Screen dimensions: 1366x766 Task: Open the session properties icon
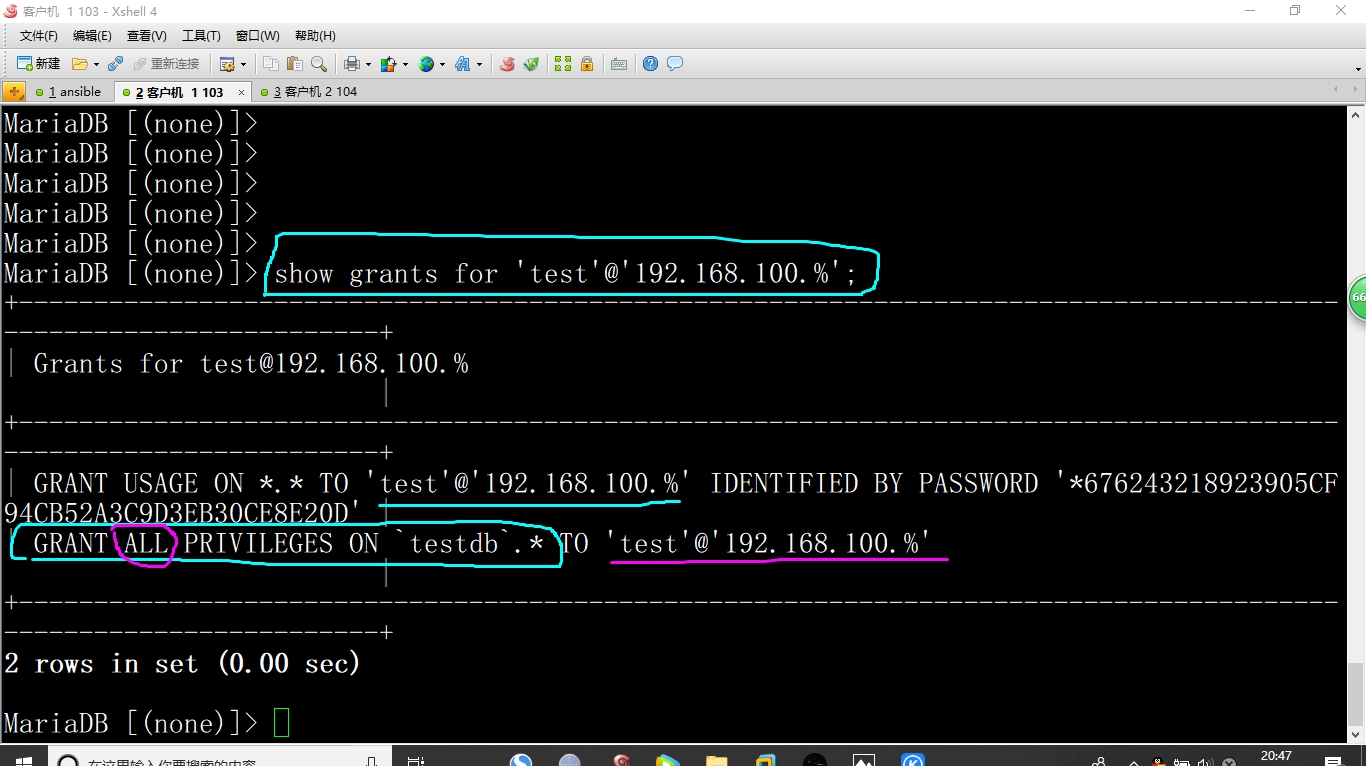tap(227, 64)
